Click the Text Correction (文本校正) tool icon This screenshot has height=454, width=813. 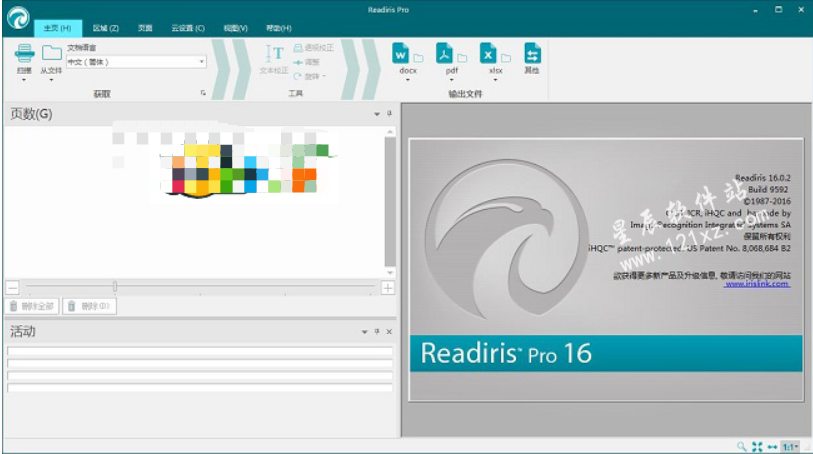pos(274,54)
